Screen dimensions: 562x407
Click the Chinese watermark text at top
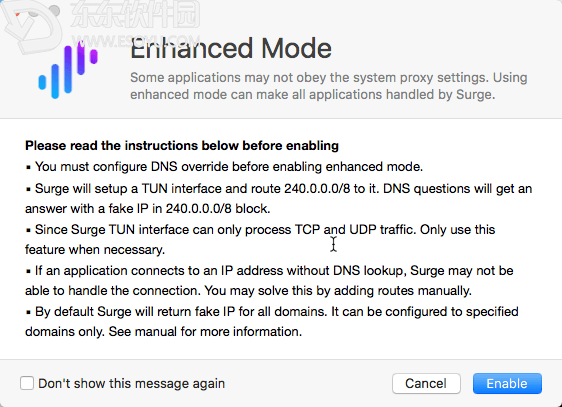click(x=135, y=15)
